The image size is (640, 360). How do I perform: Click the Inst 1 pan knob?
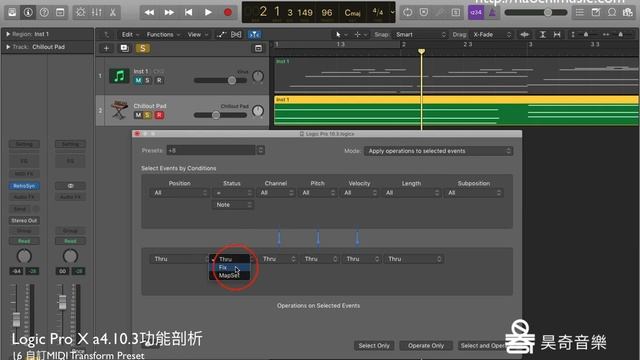pos(258,76)
